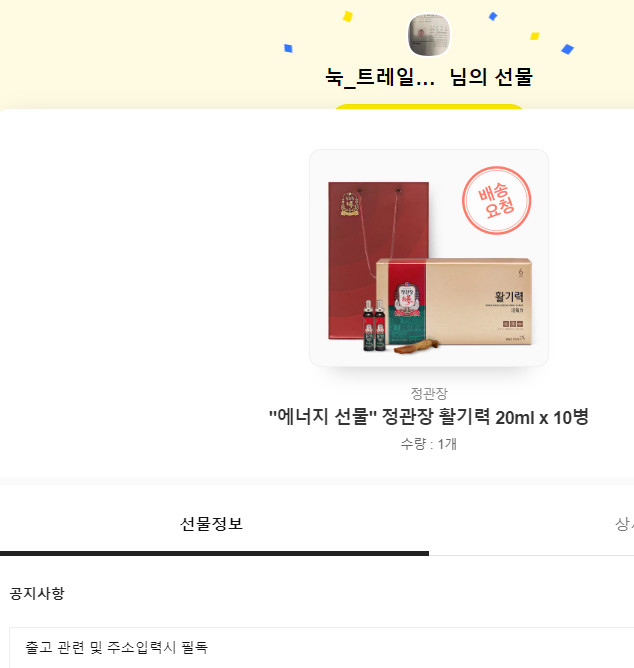
Task: Click the 활기력 gold gift box image
Action: coord(454,301)
